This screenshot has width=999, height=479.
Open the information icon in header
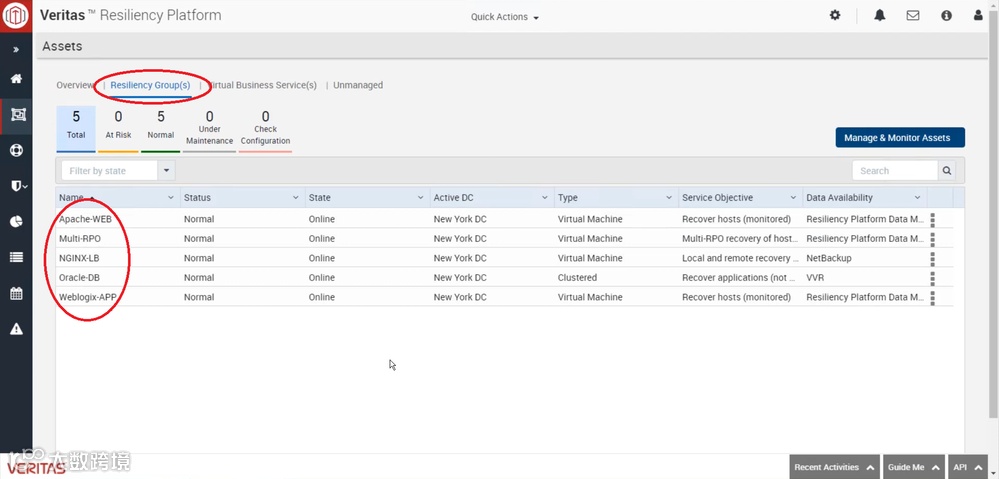(946, 15)
